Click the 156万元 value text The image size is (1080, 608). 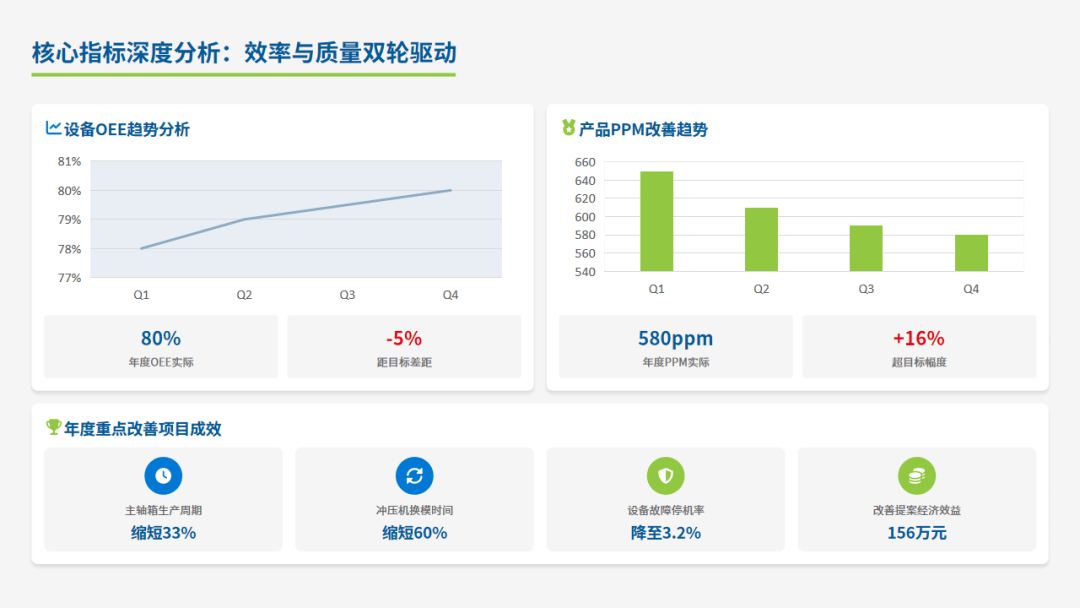[916, 533]
